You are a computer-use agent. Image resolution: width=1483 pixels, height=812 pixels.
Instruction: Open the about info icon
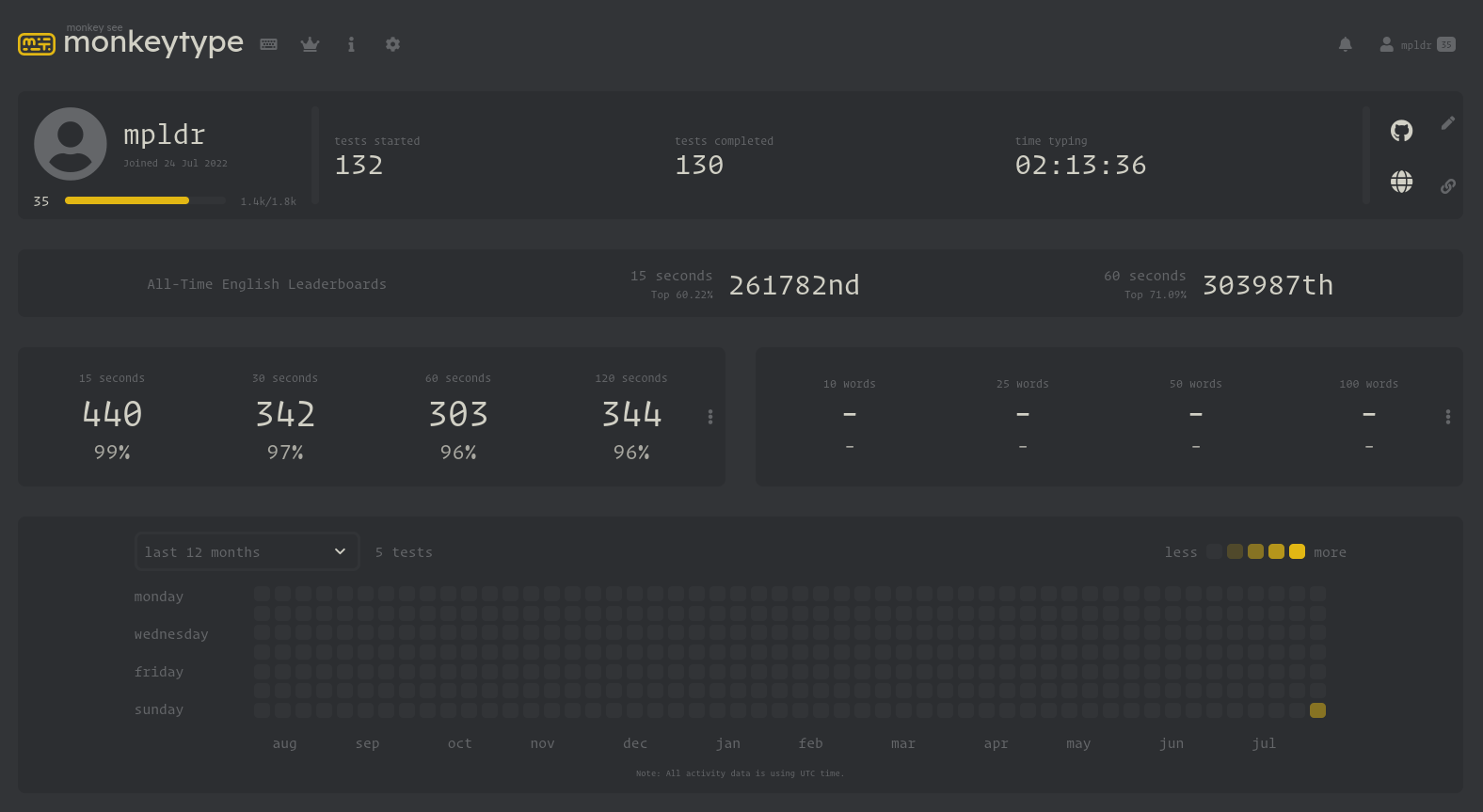click(x=351, y=44)
